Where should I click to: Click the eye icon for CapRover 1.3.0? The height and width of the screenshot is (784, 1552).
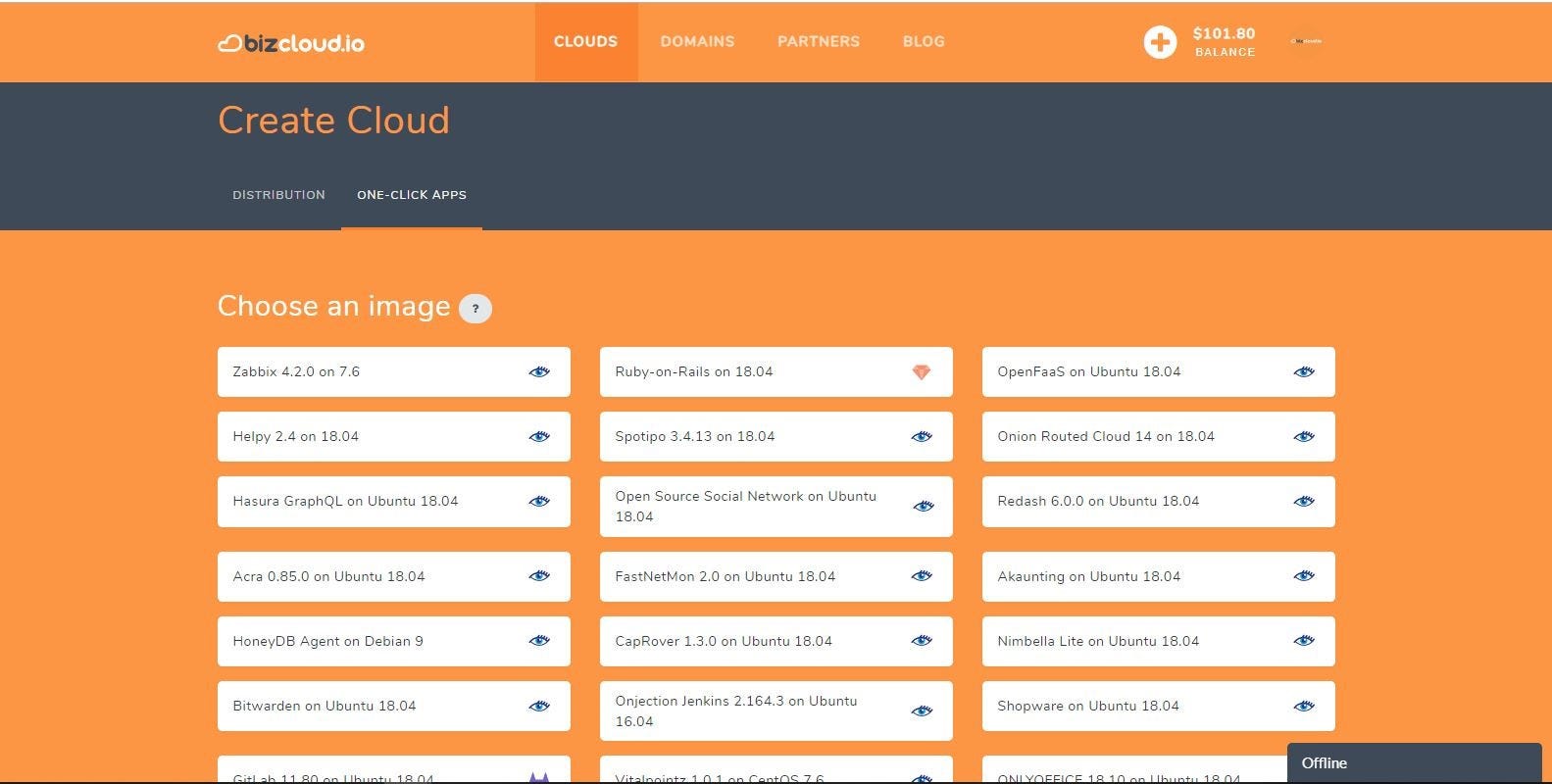[922, 641]
